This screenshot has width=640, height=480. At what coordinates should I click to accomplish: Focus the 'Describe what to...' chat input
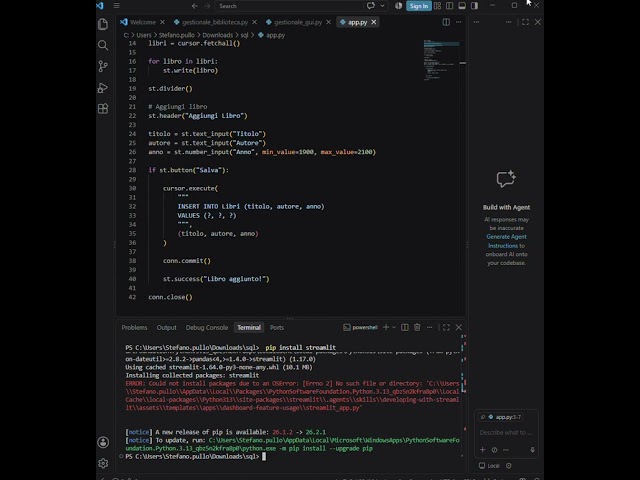coord(507,433)
